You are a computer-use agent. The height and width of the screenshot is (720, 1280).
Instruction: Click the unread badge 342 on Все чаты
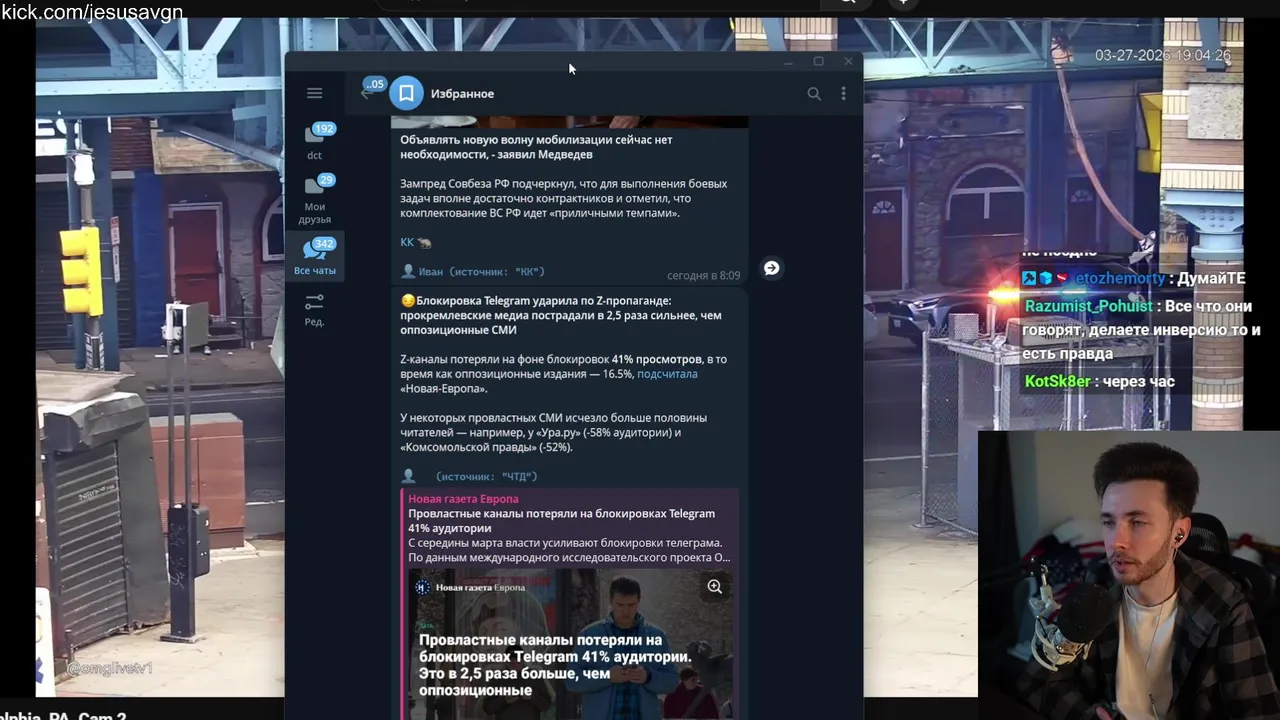click(324, 244)
